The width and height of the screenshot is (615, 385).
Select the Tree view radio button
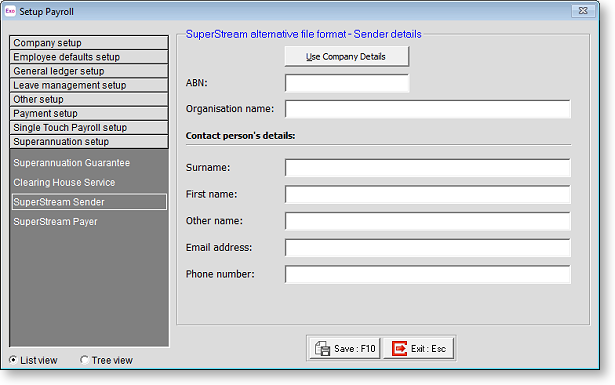84,360
